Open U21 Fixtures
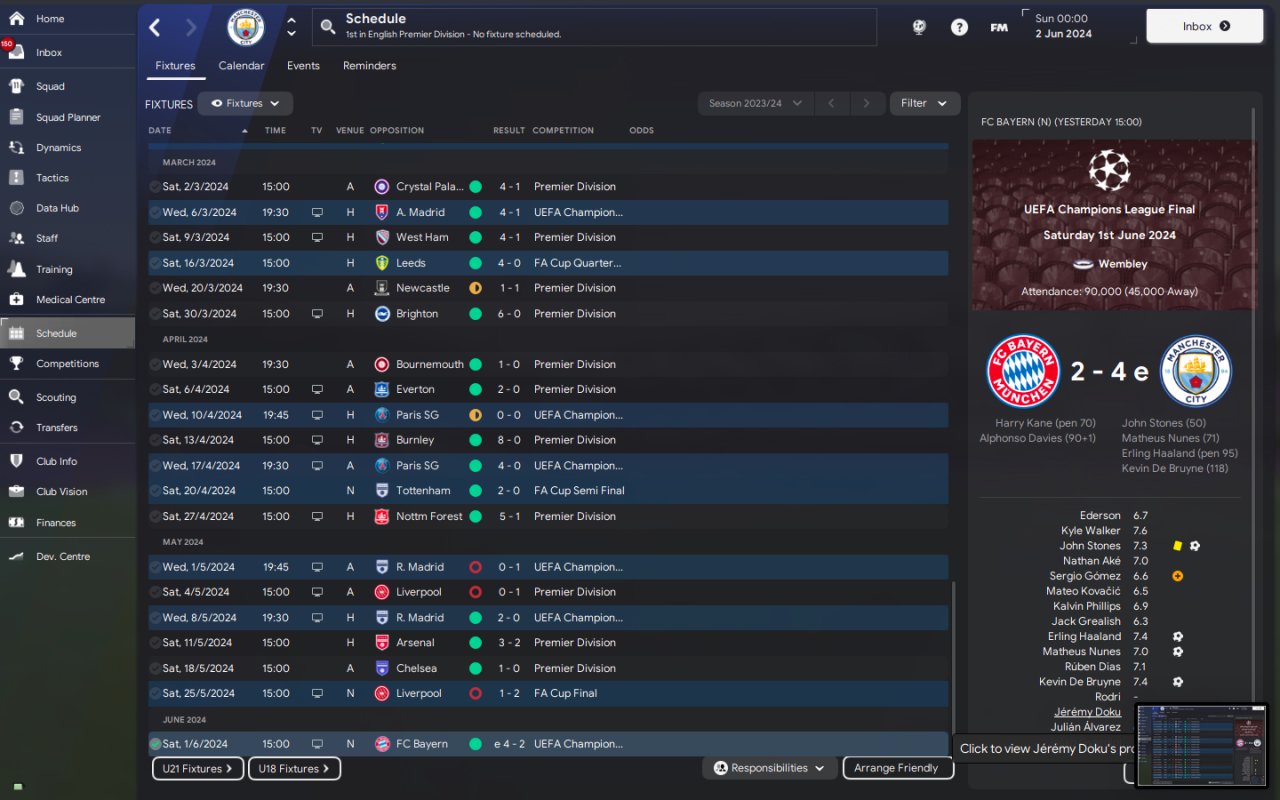This screenshot has height=800, width=1280. click(198, 769)
